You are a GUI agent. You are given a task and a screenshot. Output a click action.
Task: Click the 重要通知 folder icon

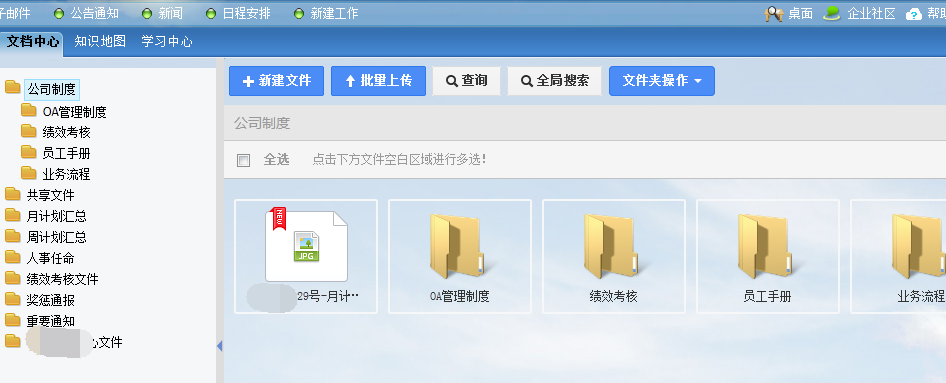(x=13, y=320)
